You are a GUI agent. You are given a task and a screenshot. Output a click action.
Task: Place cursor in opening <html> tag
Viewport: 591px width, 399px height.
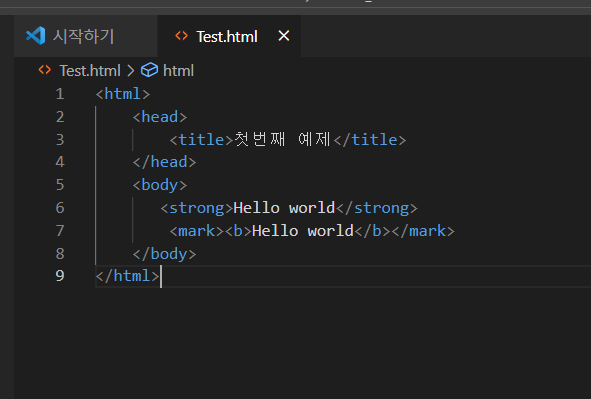[123, 94]
